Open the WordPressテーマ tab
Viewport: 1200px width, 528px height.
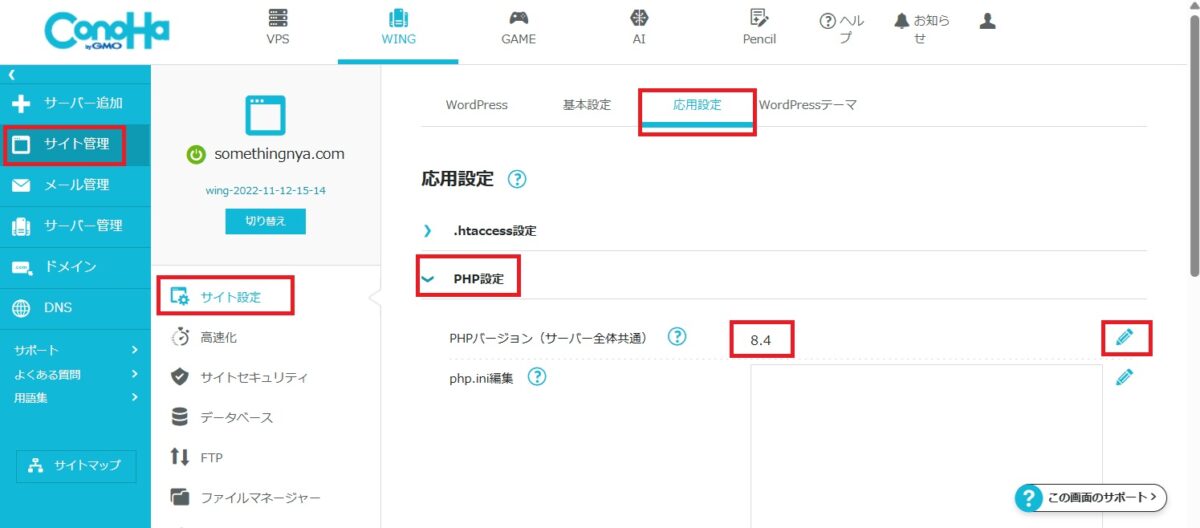[807, 105]
